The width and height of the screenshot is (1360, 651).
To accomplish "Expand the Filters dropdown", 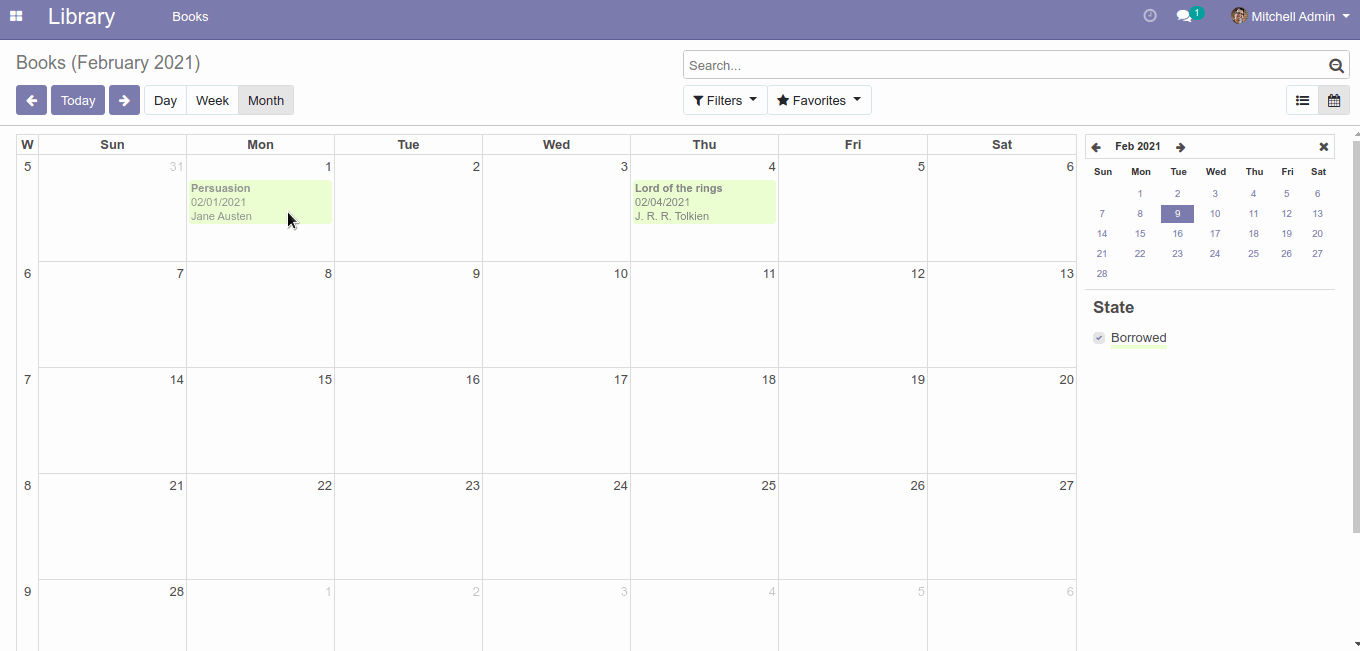I will (x=725, y=100).
